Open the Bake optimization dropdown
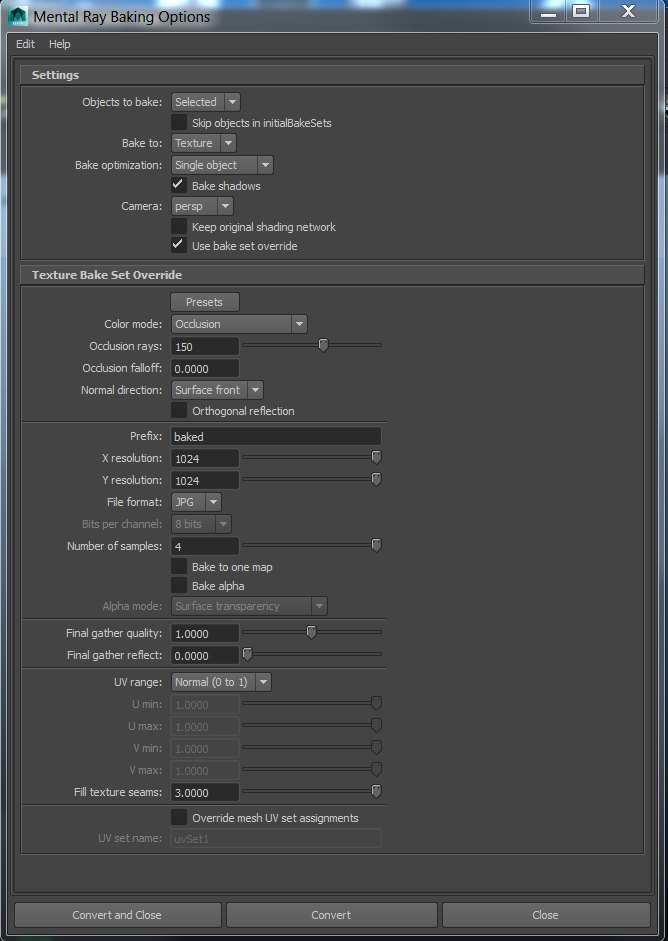The image size is (668, 941). 222,165
